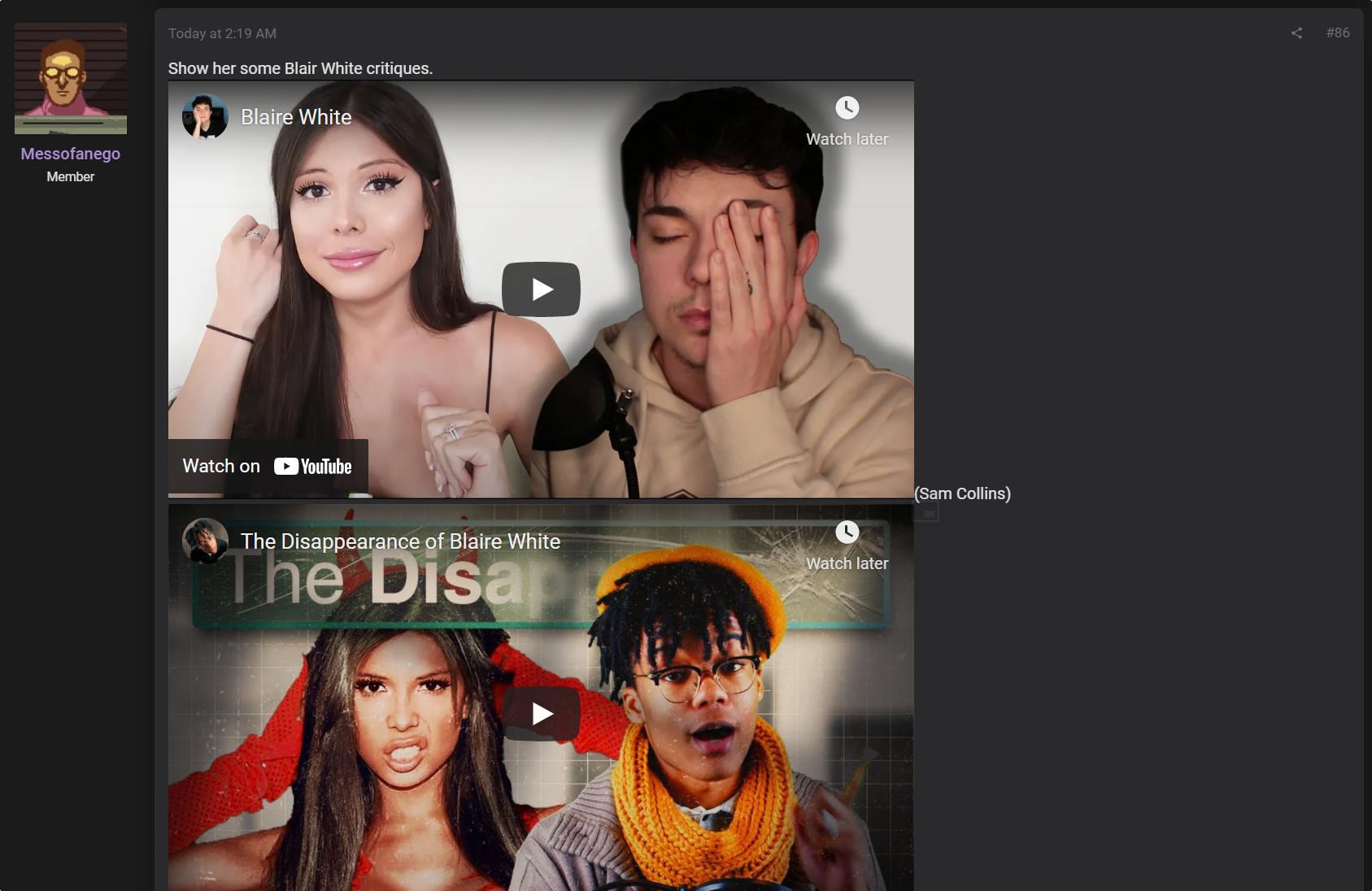Image resolution: width=1372 pixels, height=891 pixels.
Task: Click the text 'Show her some Blair White critiques.'
Action: pyautogui.click(x=300, y=68)
